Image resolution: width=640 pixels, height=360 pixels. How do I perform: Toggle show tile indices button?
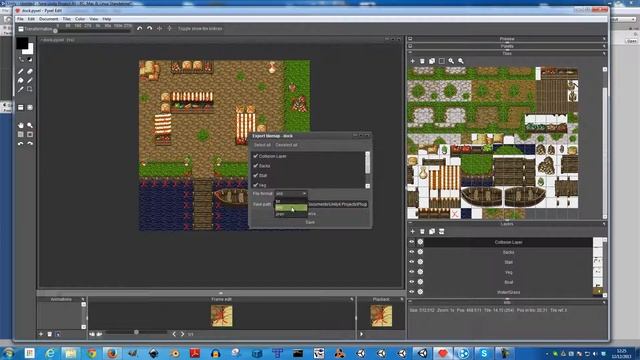[200, 29]
